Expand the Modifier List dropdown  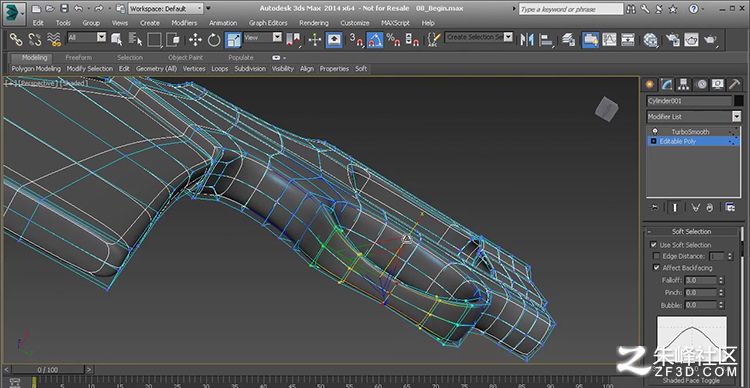693,116
